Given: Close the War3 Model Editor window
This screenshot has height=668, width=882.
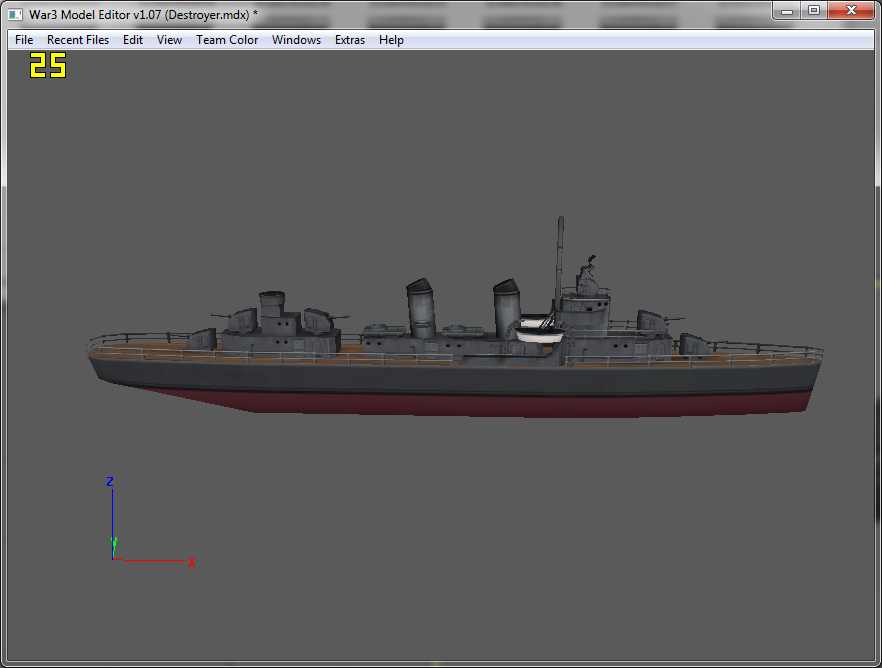Looking at the screenshot, I should (x=851, y=11).
